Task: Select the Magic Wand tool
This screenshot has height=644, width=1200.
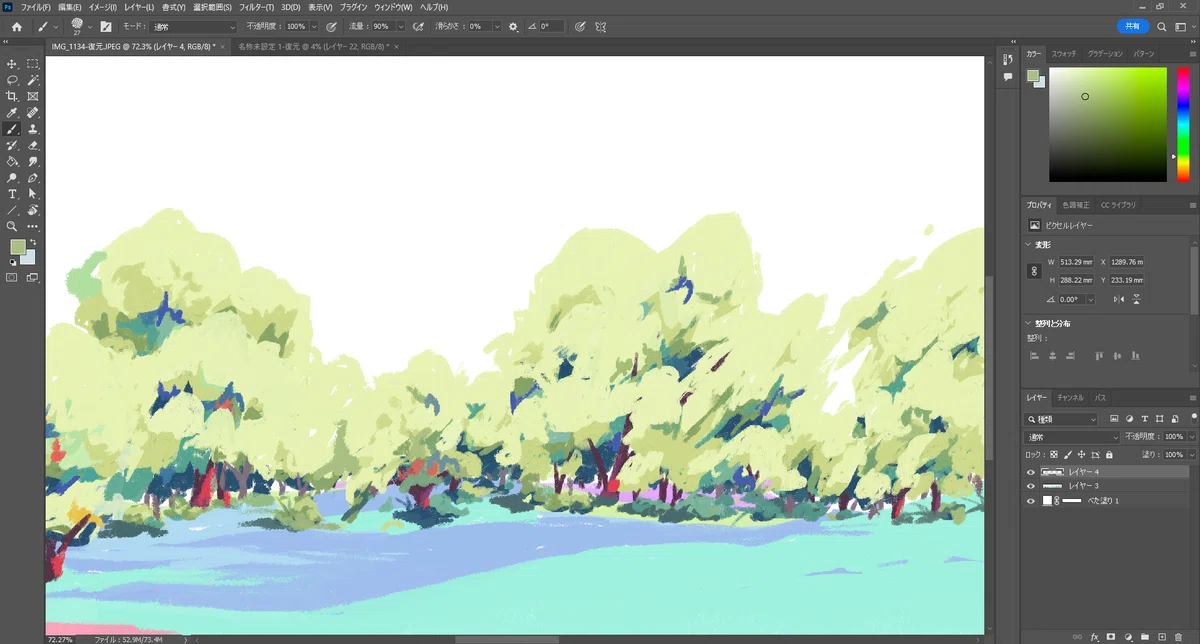Action: (33, 80)
